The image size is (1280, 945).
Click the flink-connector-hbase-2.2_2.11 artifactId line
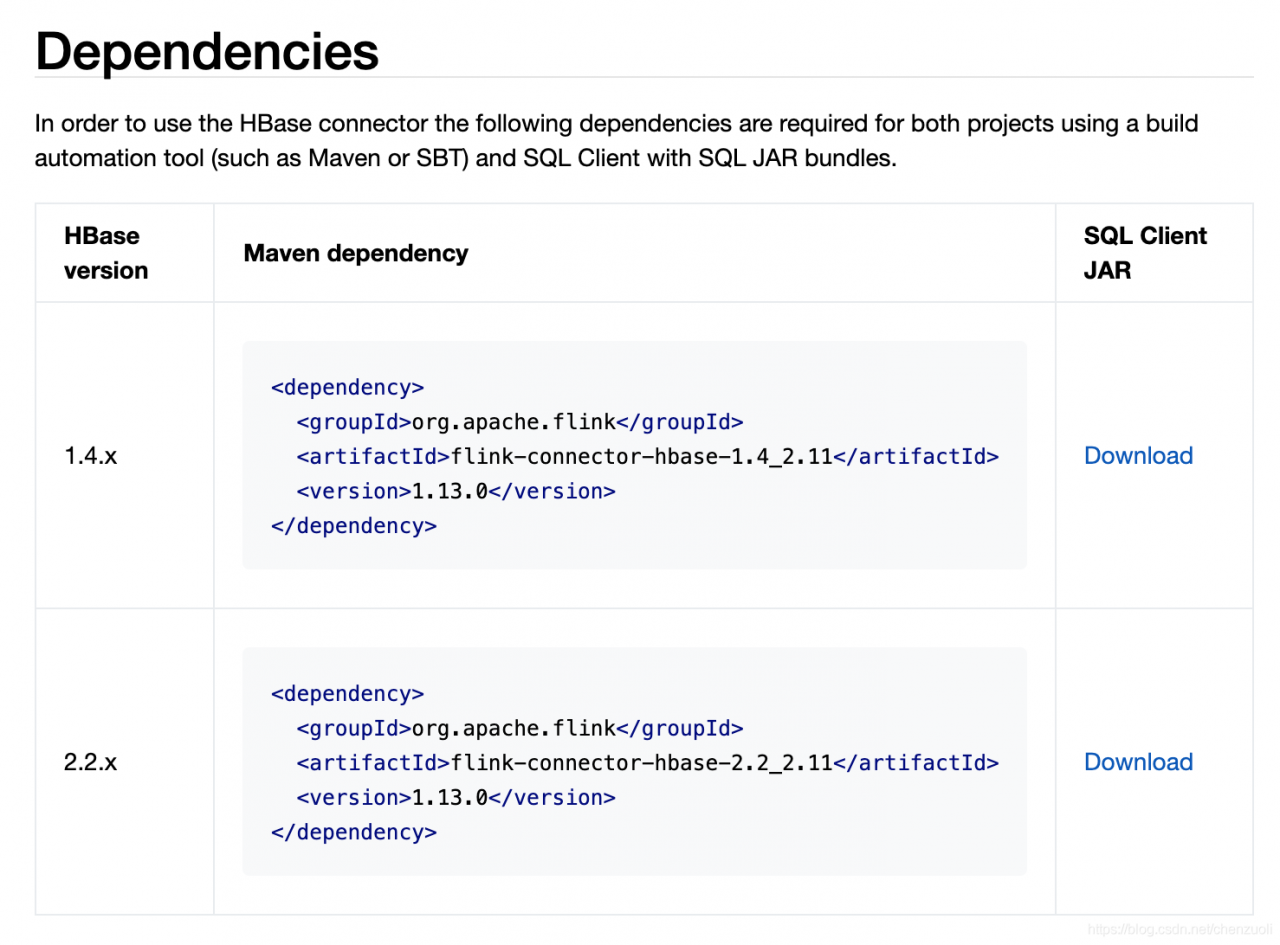[x=647, y=763]
